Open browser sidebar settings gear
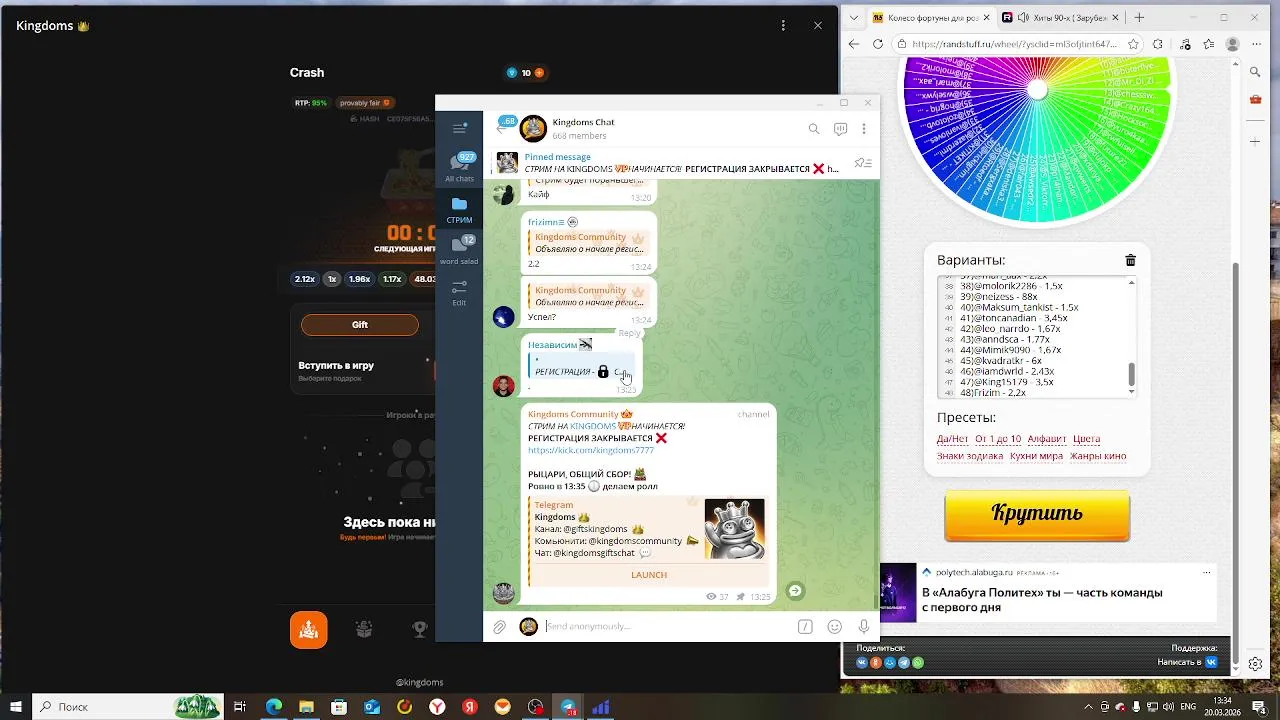The image size is (1280, 720). (1256, 664)
